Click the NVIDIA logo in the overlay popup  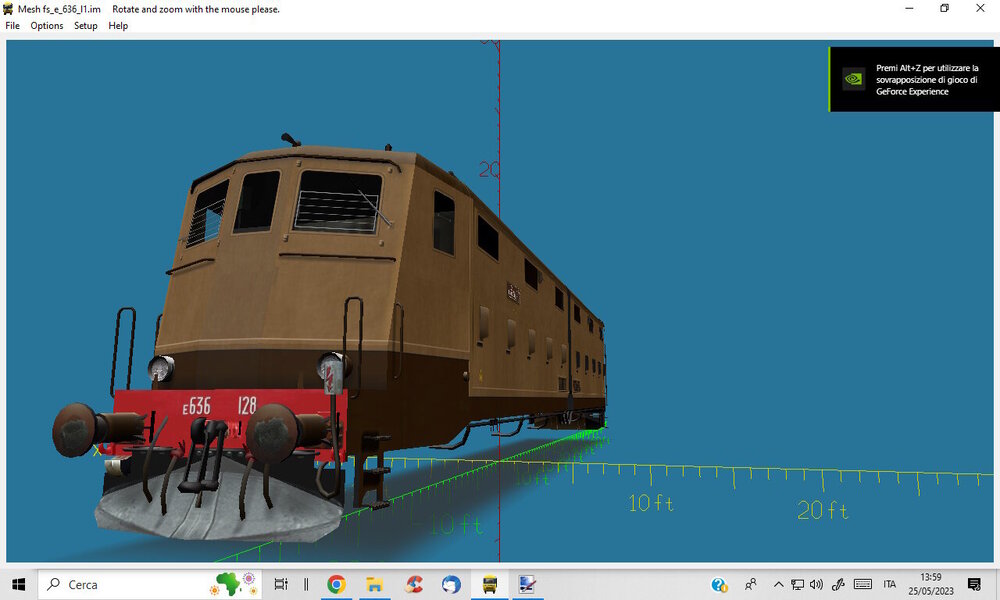click(x=853, y=79)
